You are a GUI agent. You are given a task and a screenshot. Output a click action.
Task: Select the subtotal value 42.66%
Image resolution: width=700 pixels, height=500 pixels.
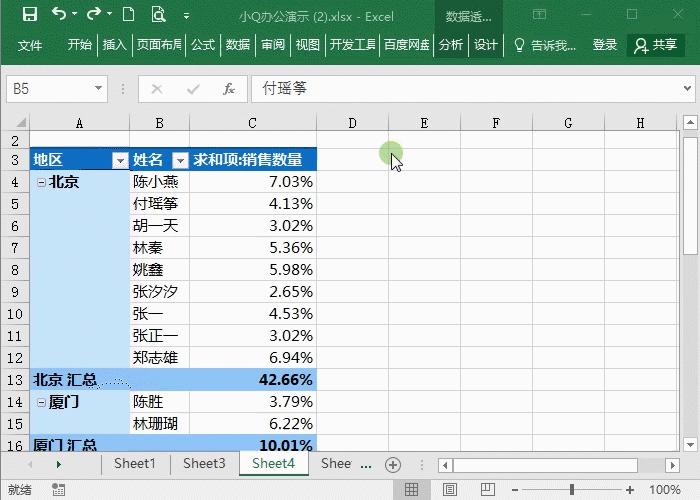pyautogui.click(x=253, y=380)
